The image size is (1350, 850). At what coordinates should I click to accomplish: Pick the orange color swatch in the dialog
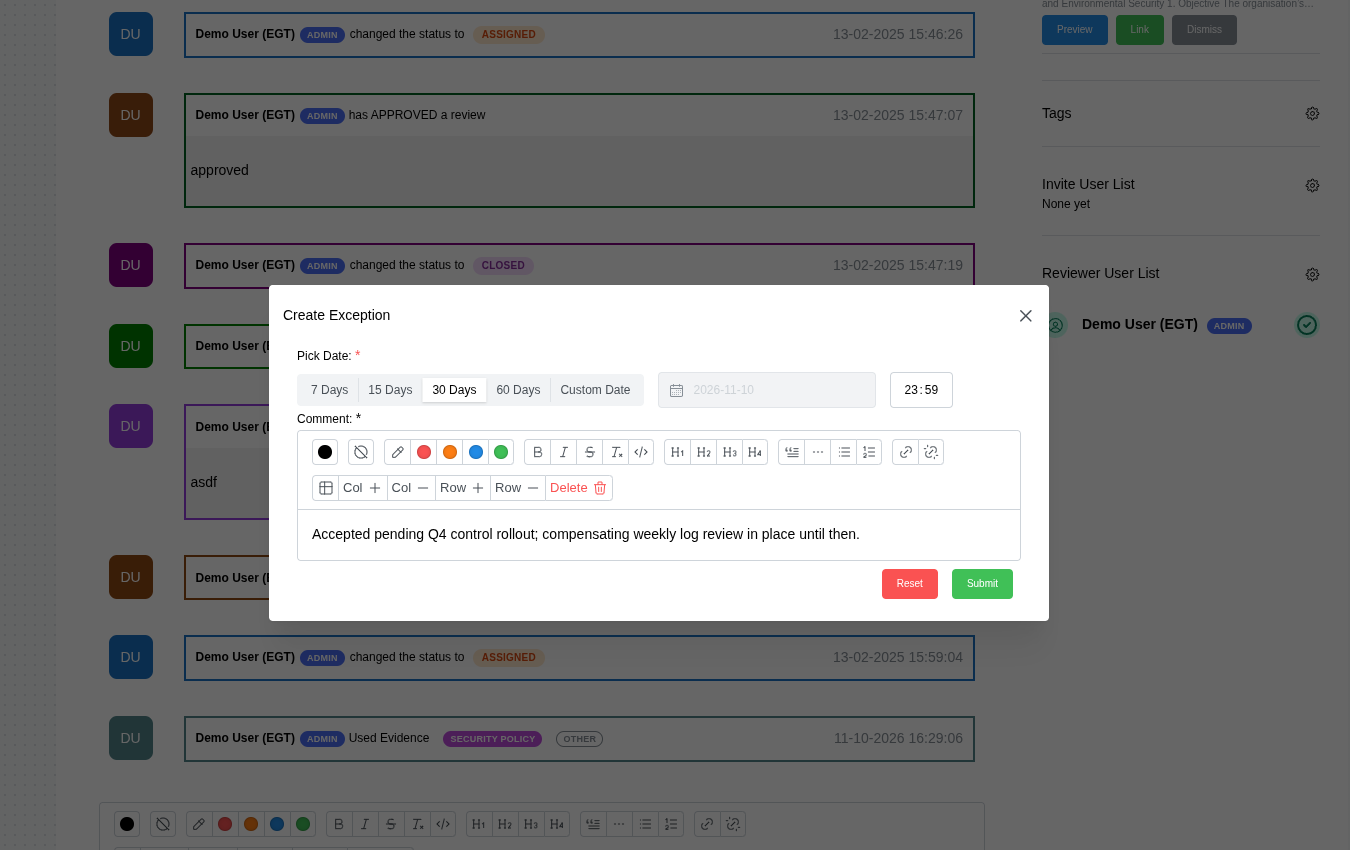point(450,452)
